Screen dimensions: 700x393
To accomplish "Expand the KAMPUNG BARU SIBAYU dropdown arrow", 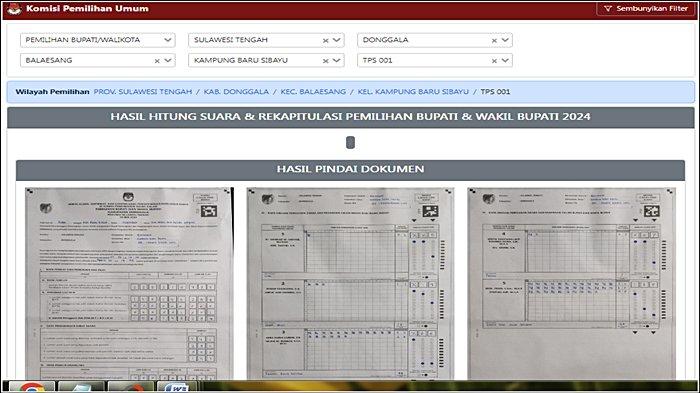I will coord(337,60).
